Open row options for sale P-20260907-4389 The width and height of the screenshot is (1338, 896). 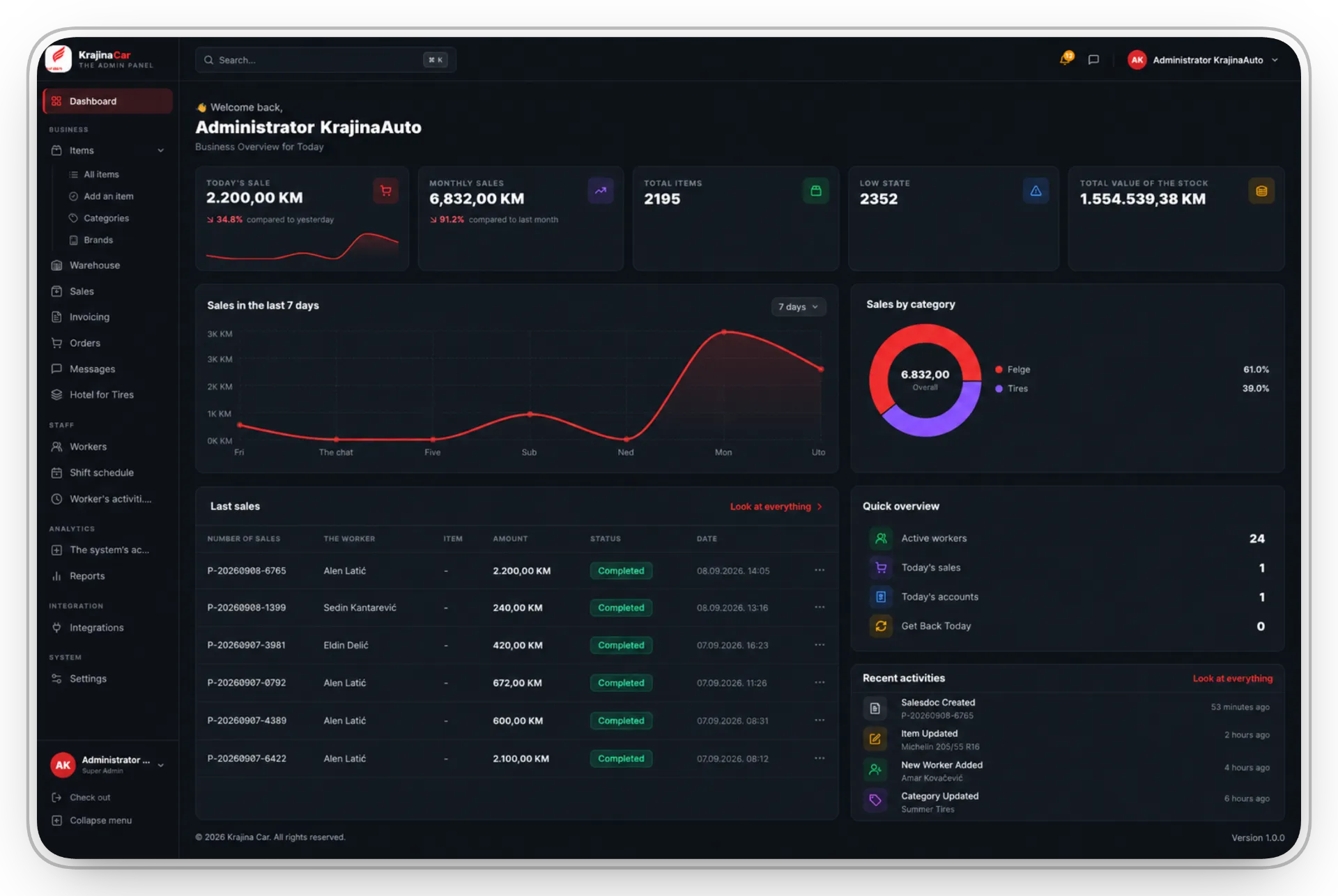click(x=820, y=720)
